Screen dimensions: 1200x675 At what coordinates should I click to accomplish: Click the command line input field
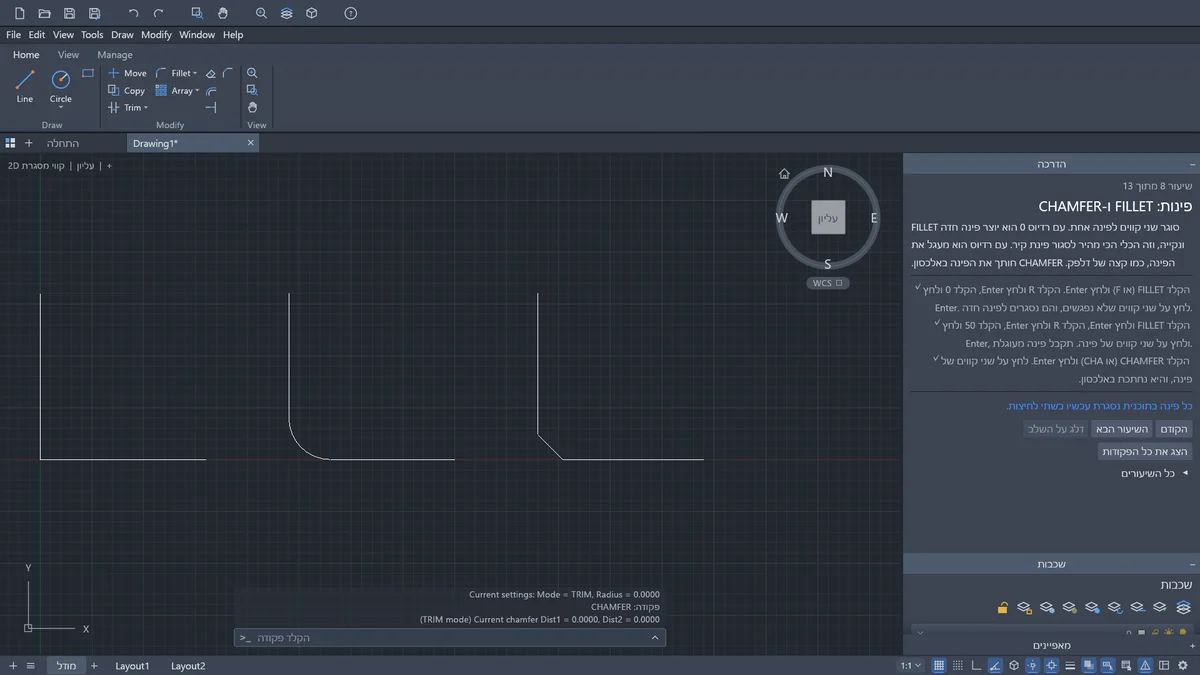pyautogui.click(x=449, y=637)
